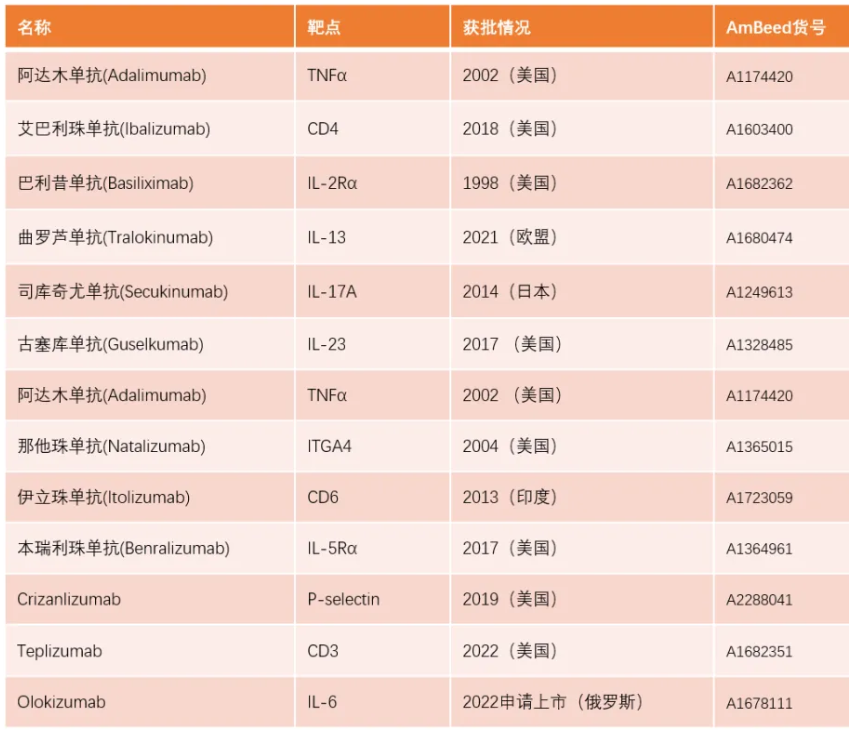Select the IL-23 target cell
The width and height of the screenshot is (852, 731).
point(326,344)
